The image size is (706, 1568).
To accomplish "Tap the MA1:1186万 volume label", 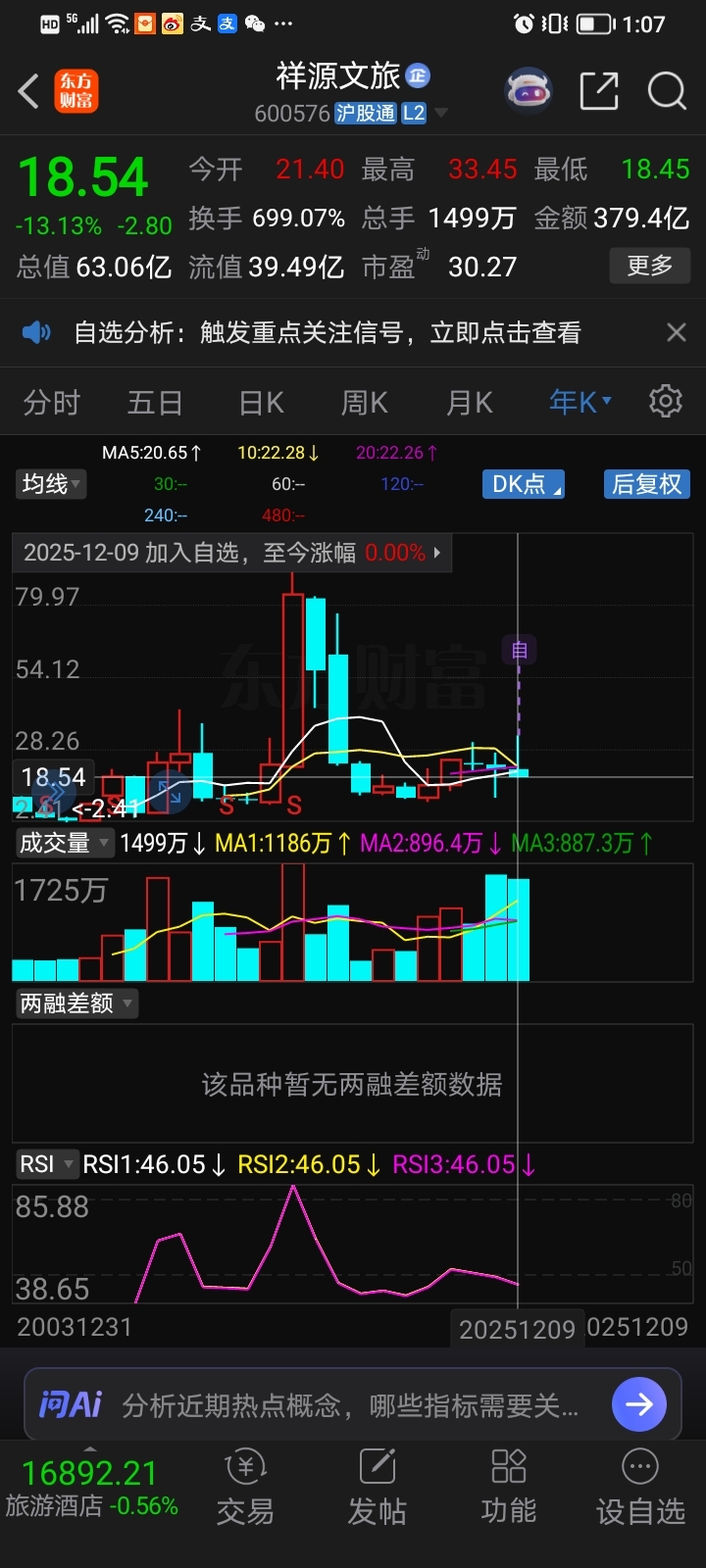I will coord(283,843).
